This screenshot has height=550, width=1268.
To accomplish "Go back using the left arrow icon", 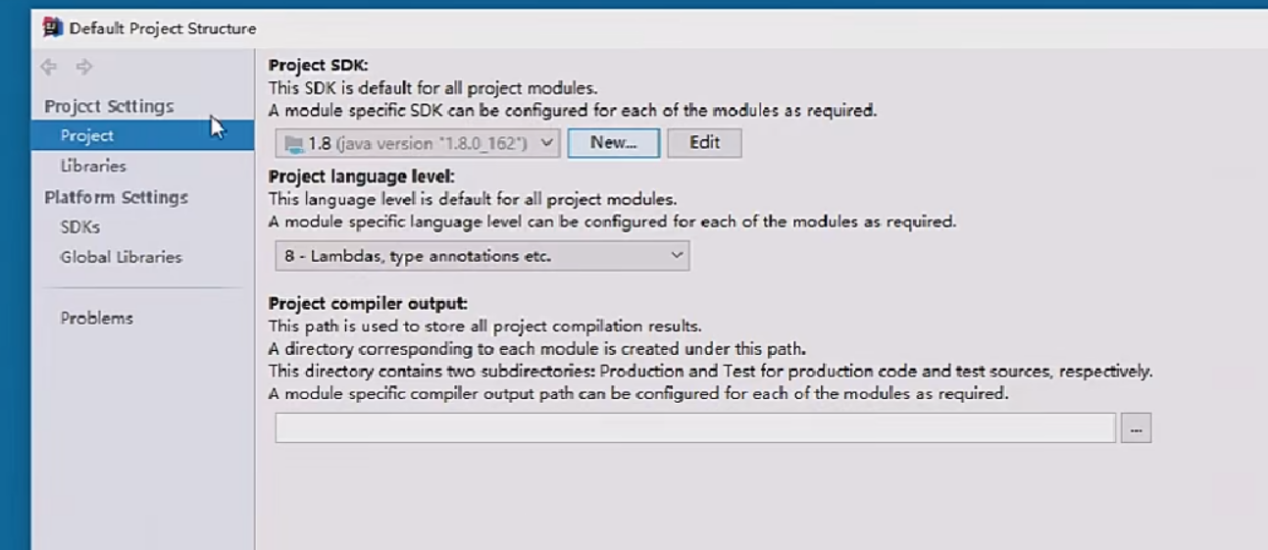I will point(49,67).
